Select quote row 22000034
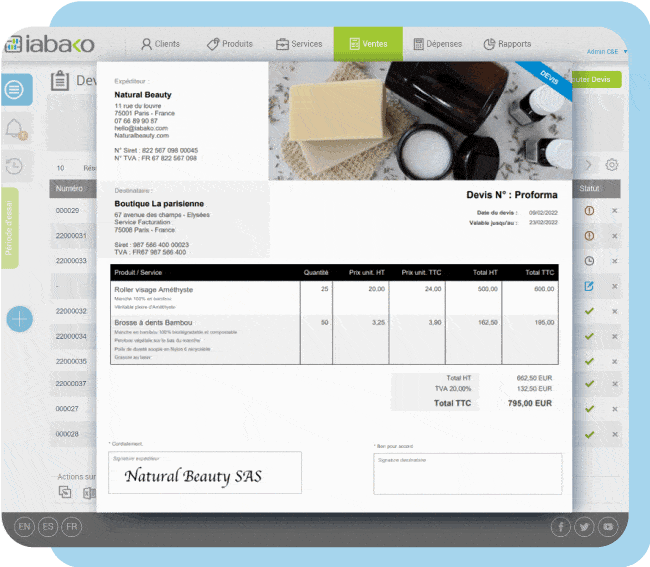This screenshot has height=567, width=650. (x=71, y=336)
